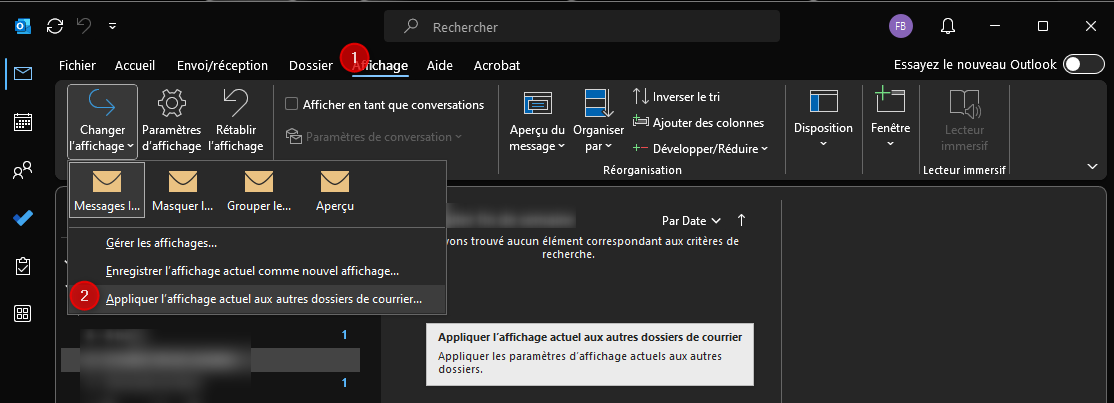Click the Rechercher search field

[582, 27]
